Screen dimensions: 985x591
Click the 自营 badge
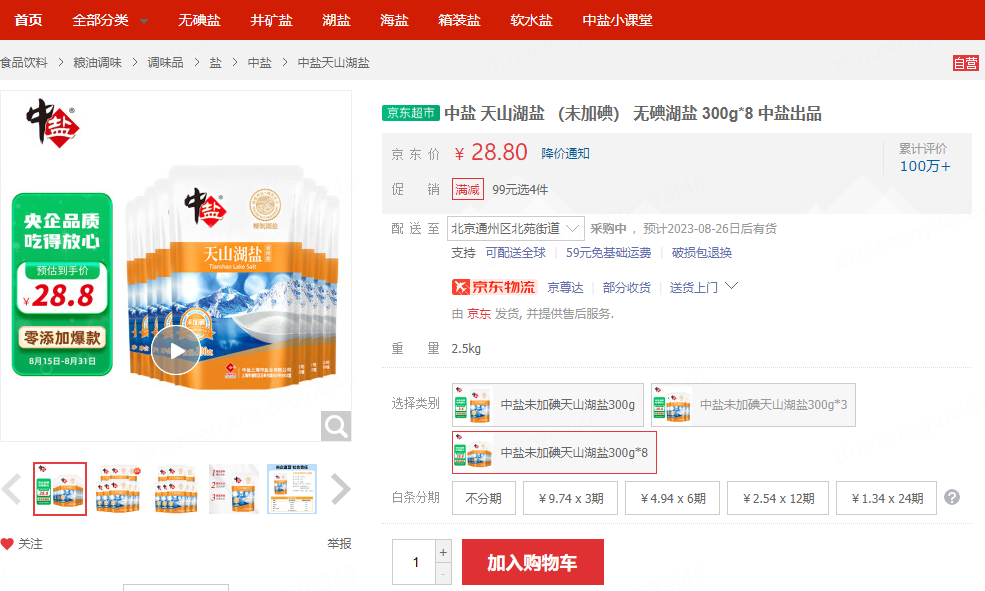pos(966,63)
